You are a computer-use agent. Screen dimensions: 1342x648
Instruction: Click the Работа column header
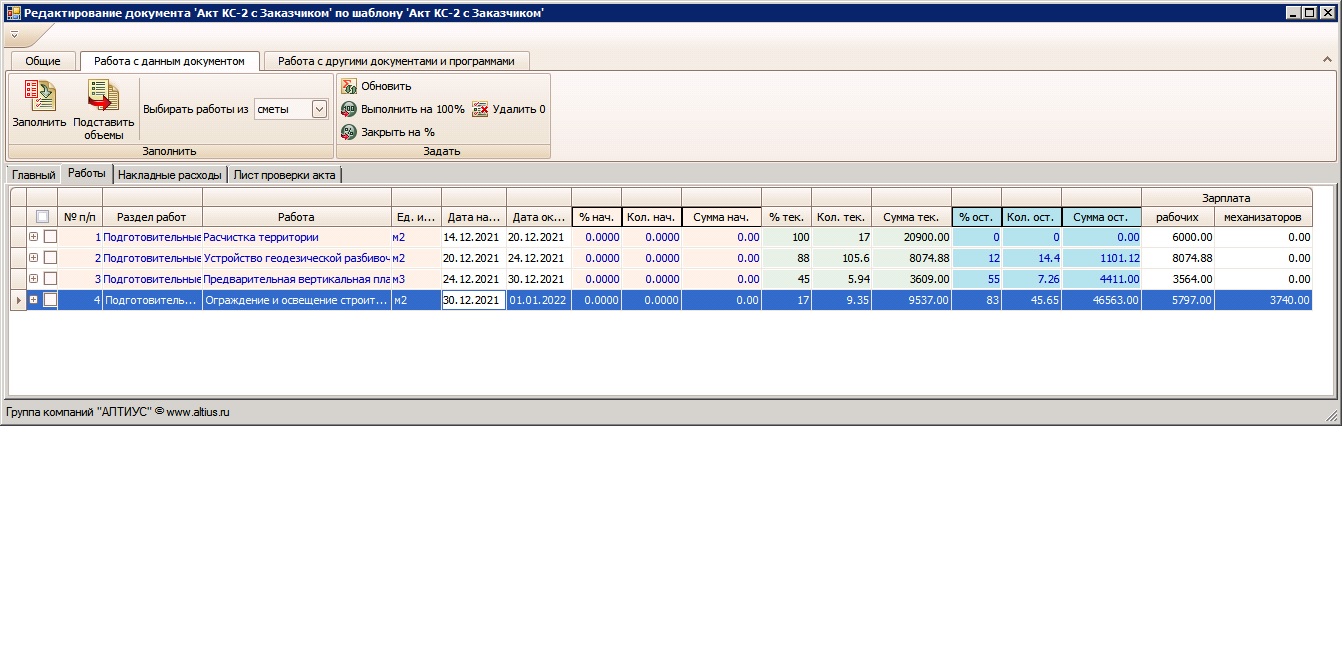coord(296,217)
